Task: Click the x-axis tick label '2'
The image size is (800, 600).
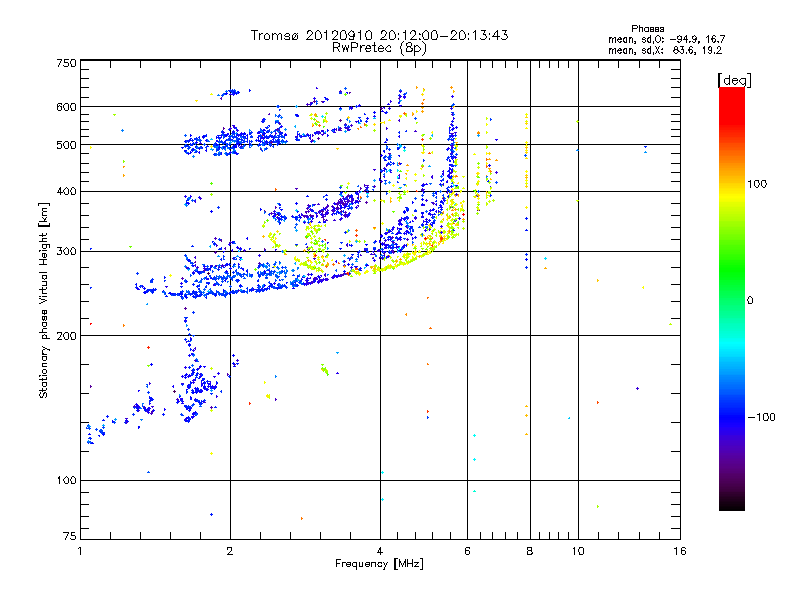Action: click(230, 551)
